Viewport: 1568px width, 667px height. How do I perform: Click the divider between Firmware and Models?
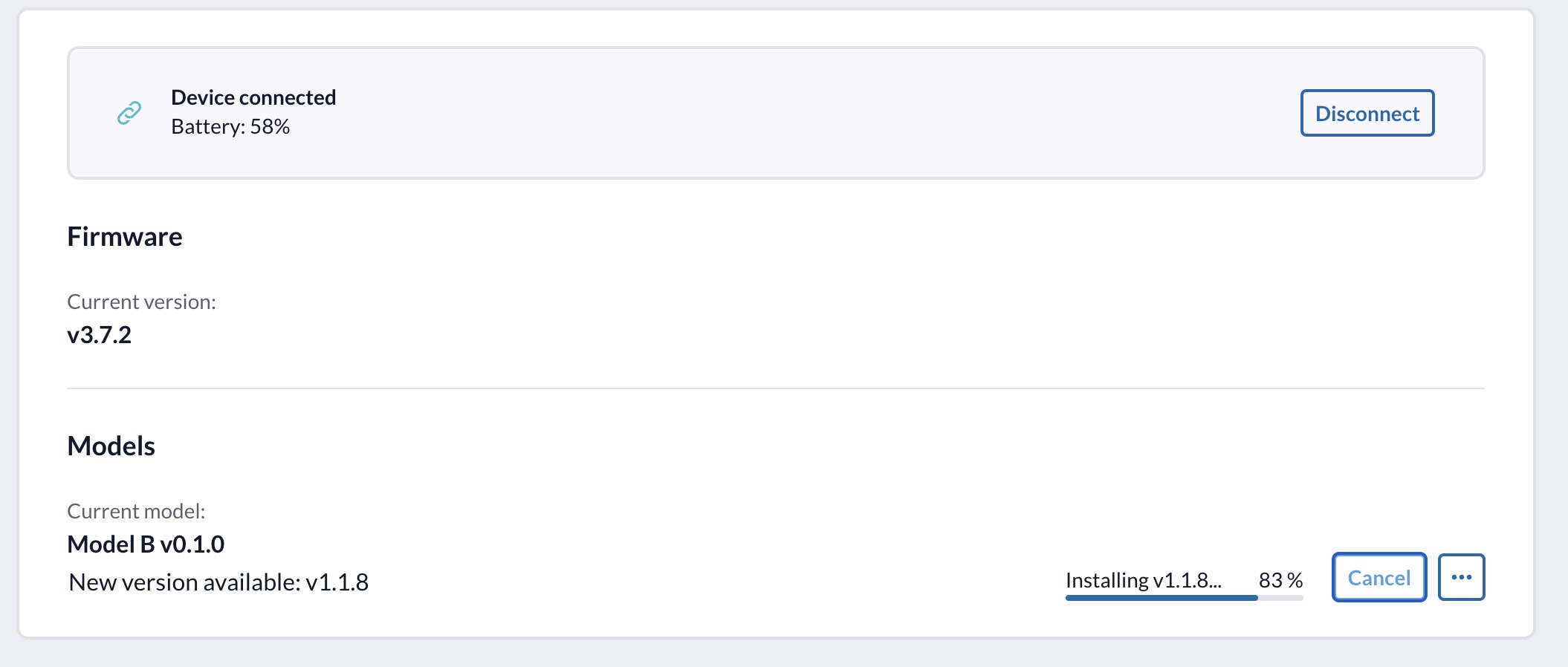[776, 388]
